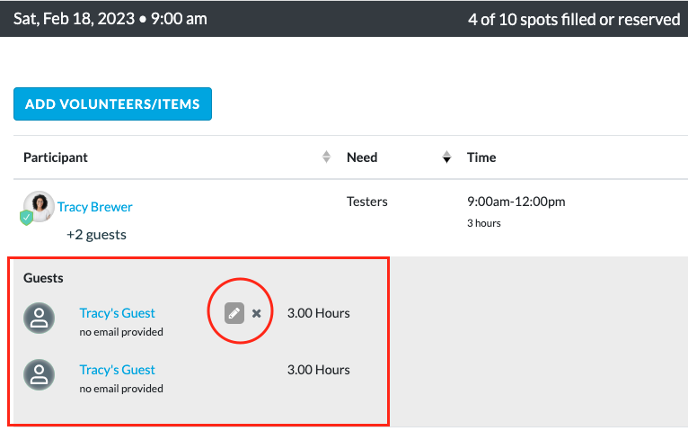Click the second guest's 3.00 Hours value
Image resolution: width=688 pixels, height=432 pixels.
(319, 370)
